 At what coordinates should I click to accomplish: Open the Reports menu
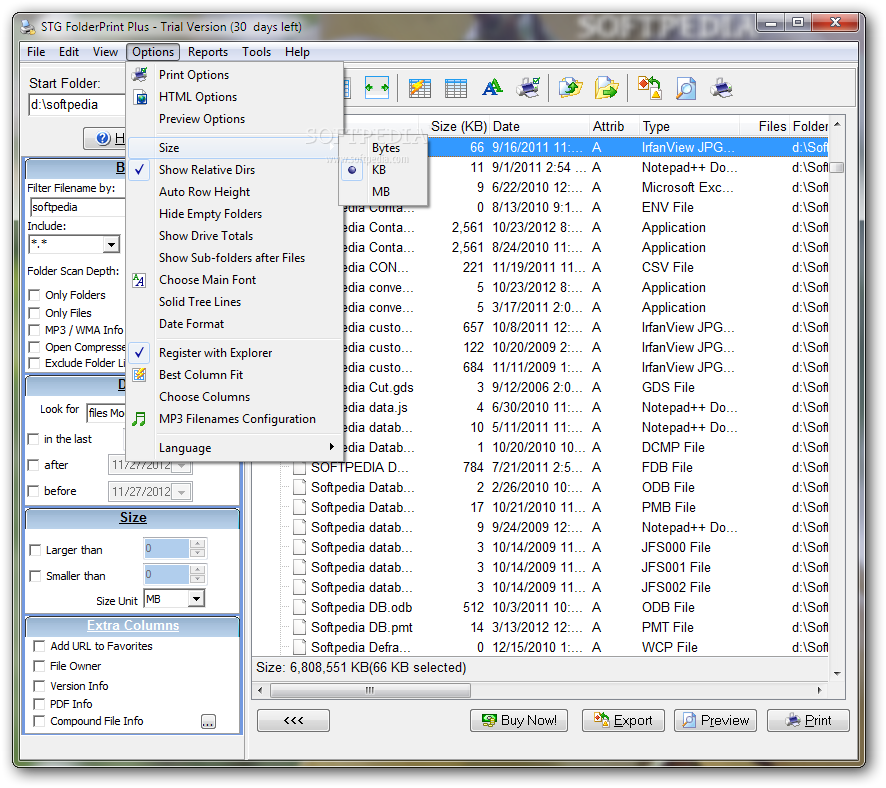click(207, 52)
